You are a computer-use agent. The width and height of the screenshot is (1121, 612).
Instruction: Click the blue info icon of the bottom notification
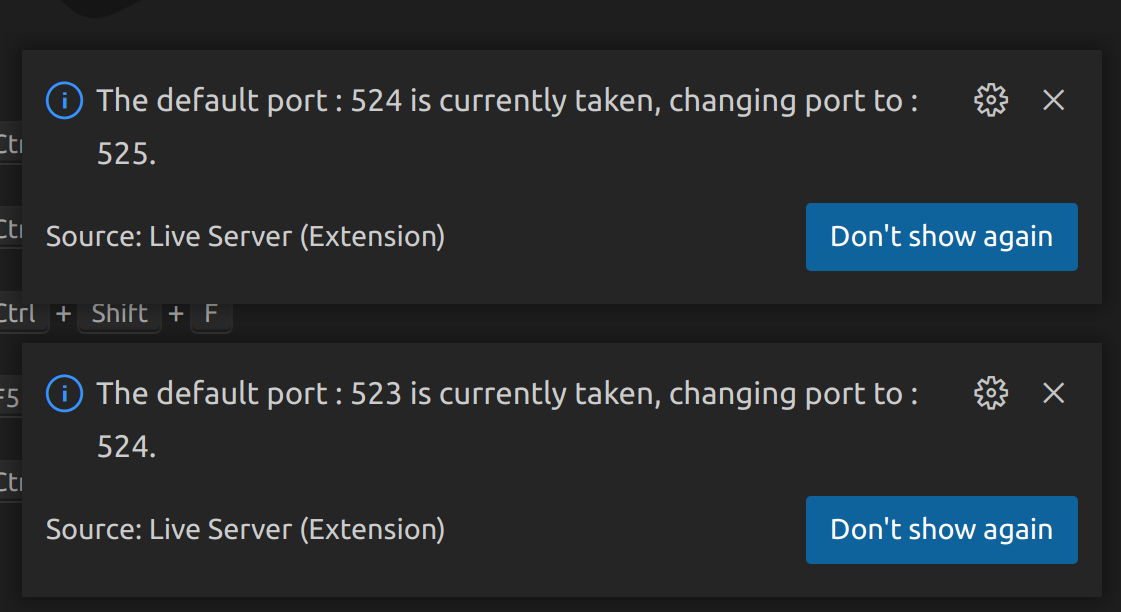63,393
